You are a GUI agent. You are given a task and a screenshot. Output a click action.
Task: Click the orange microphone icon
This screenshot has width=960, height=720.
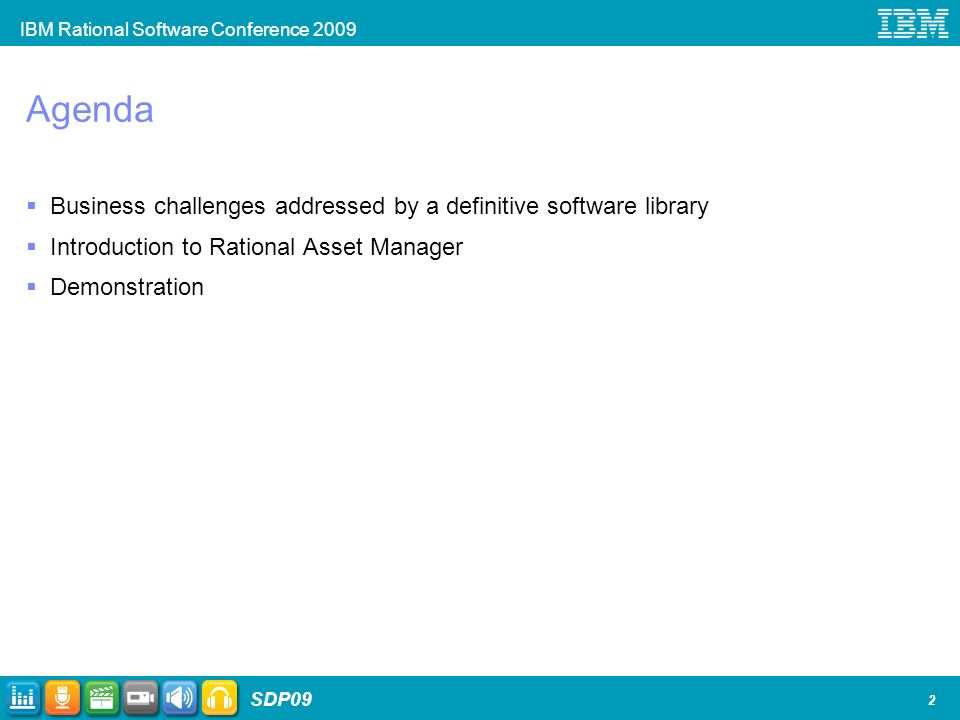62,698
